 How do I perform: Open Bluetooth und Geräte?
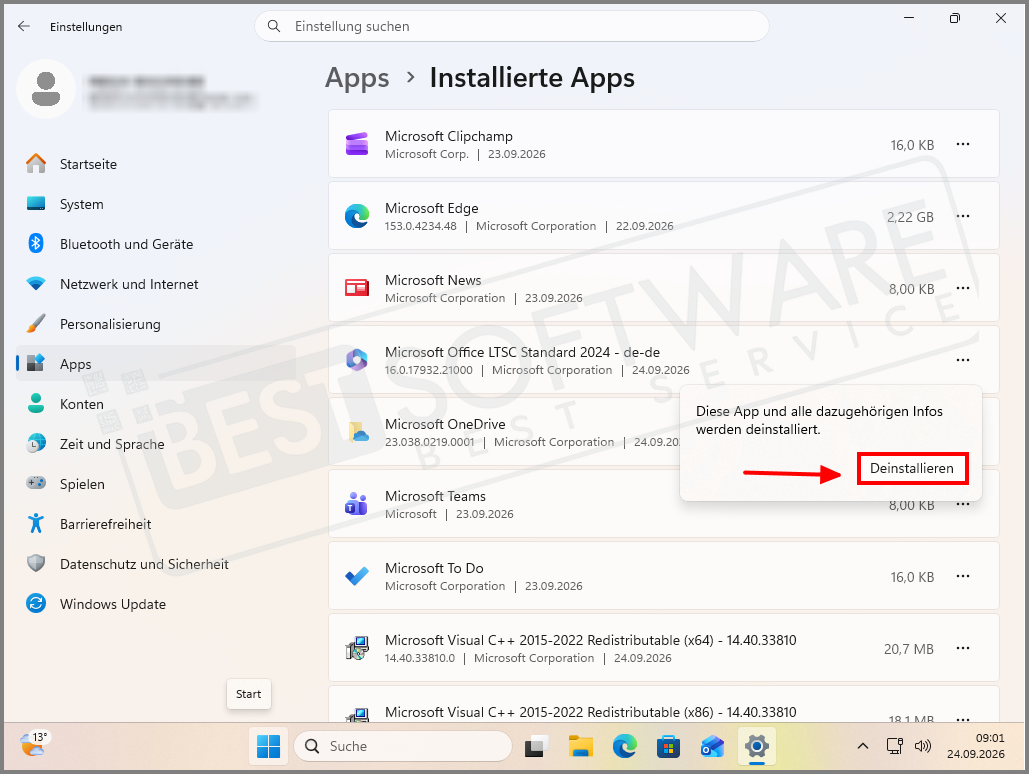point(126,244)
